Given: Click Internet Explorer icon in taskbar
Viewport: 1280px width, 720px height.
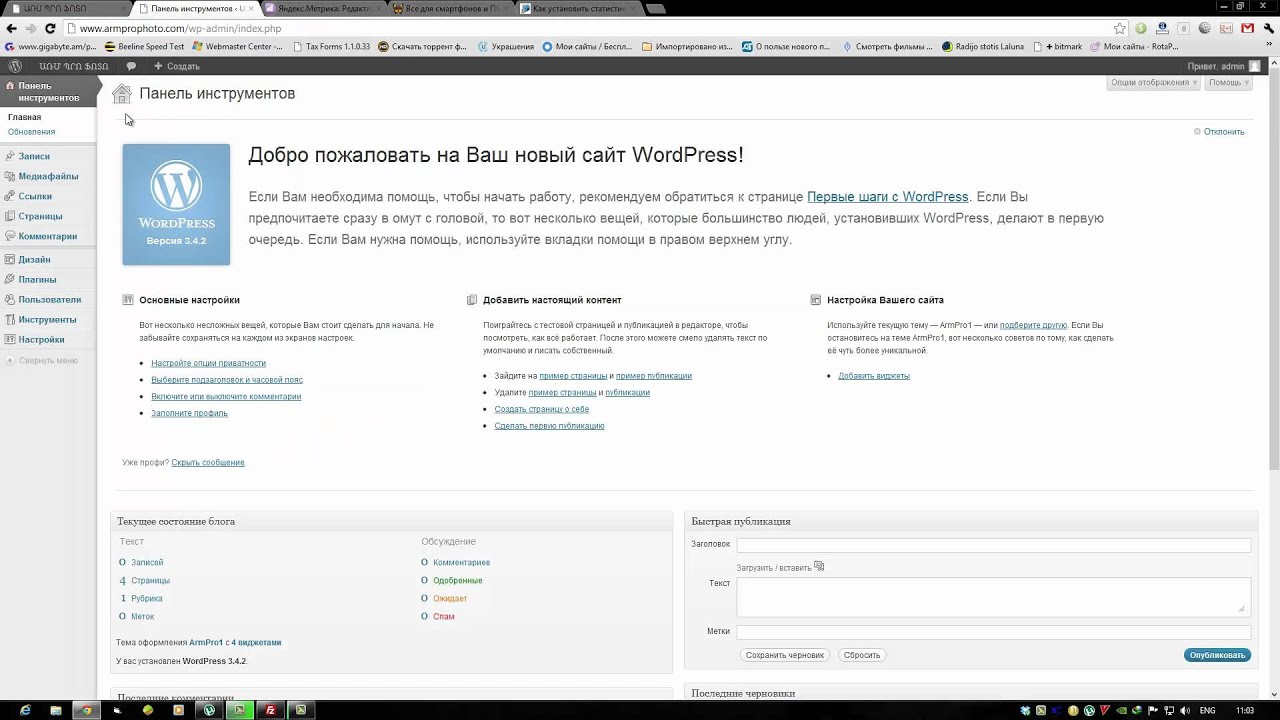Looking at the screenshot, I should pyautogui.click(x=25, y=710).
